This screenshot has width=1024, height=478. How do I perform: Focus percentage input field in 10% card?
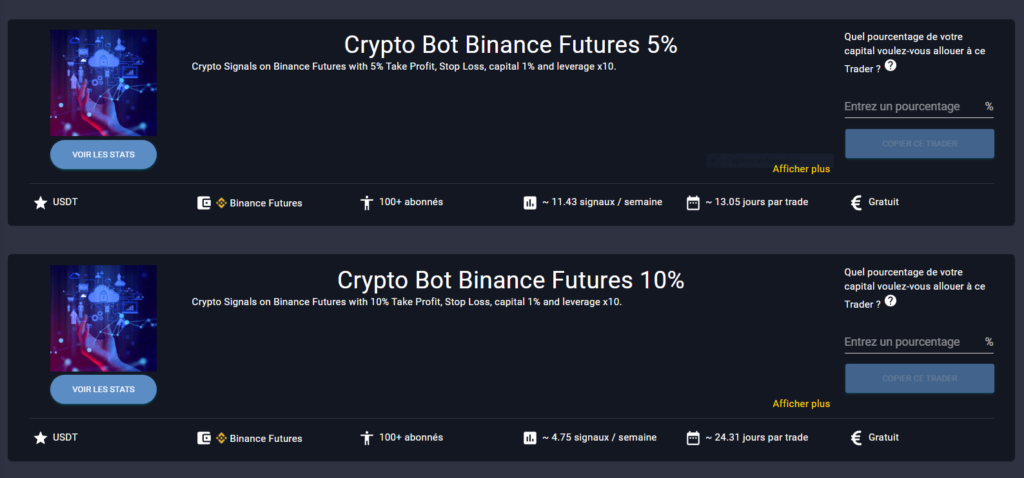[910, 342]
